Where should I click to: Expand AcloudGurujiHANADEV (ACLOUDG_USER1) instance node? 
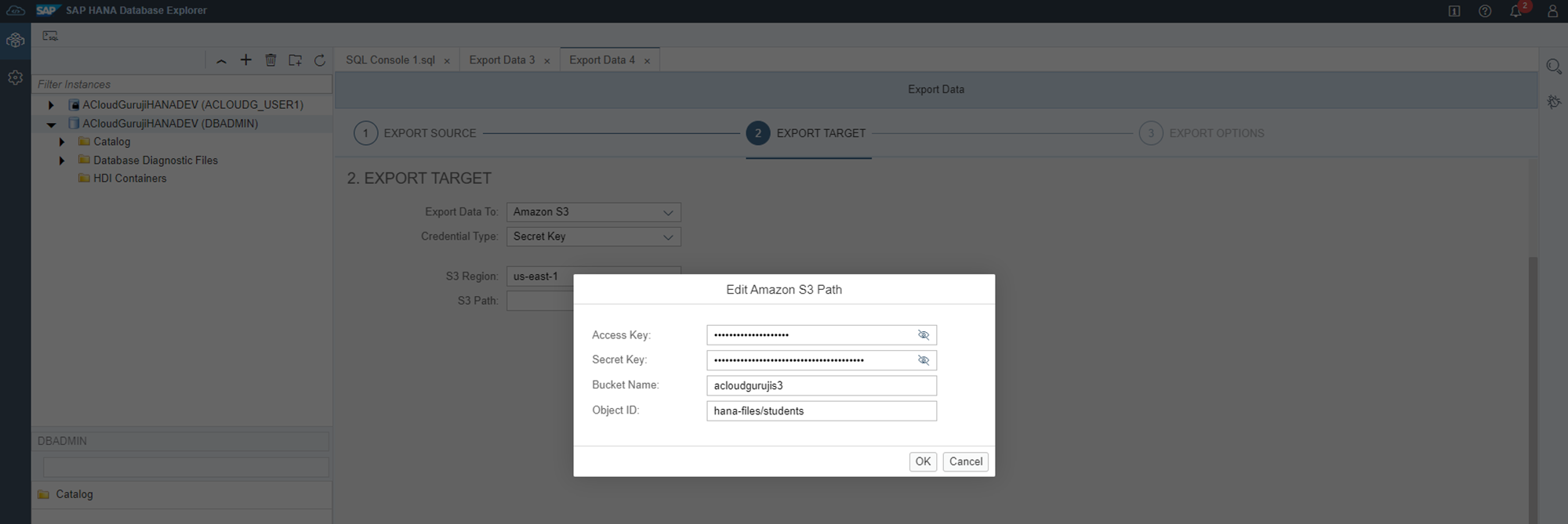[x=51, y=105]
